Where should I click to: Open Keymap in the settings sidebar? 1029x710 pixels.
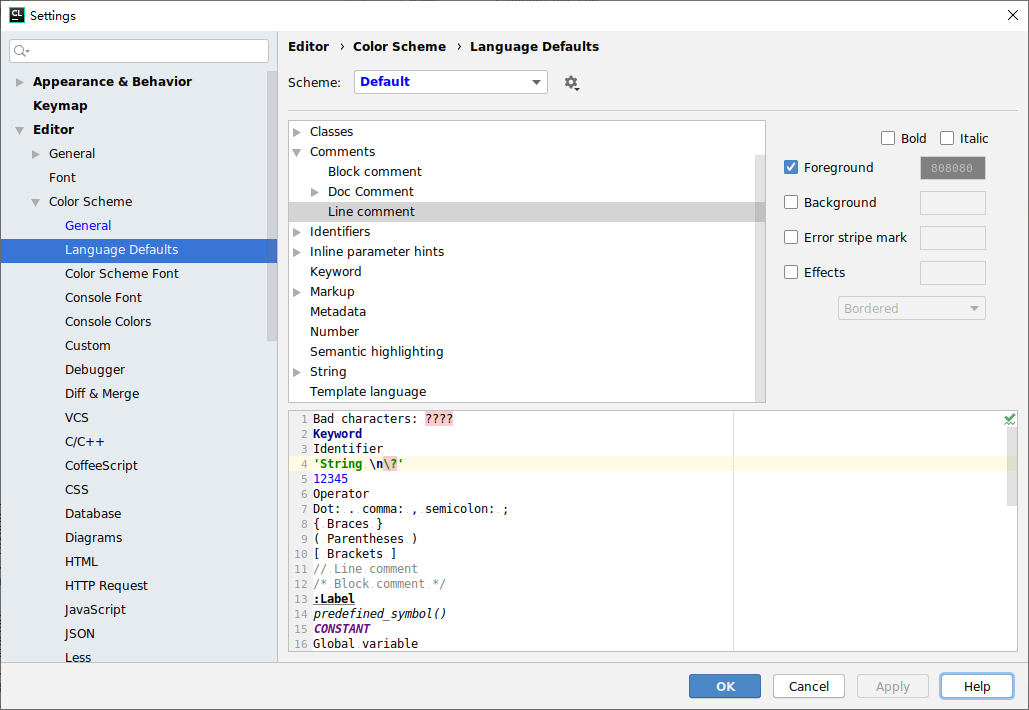click(62, 105)
